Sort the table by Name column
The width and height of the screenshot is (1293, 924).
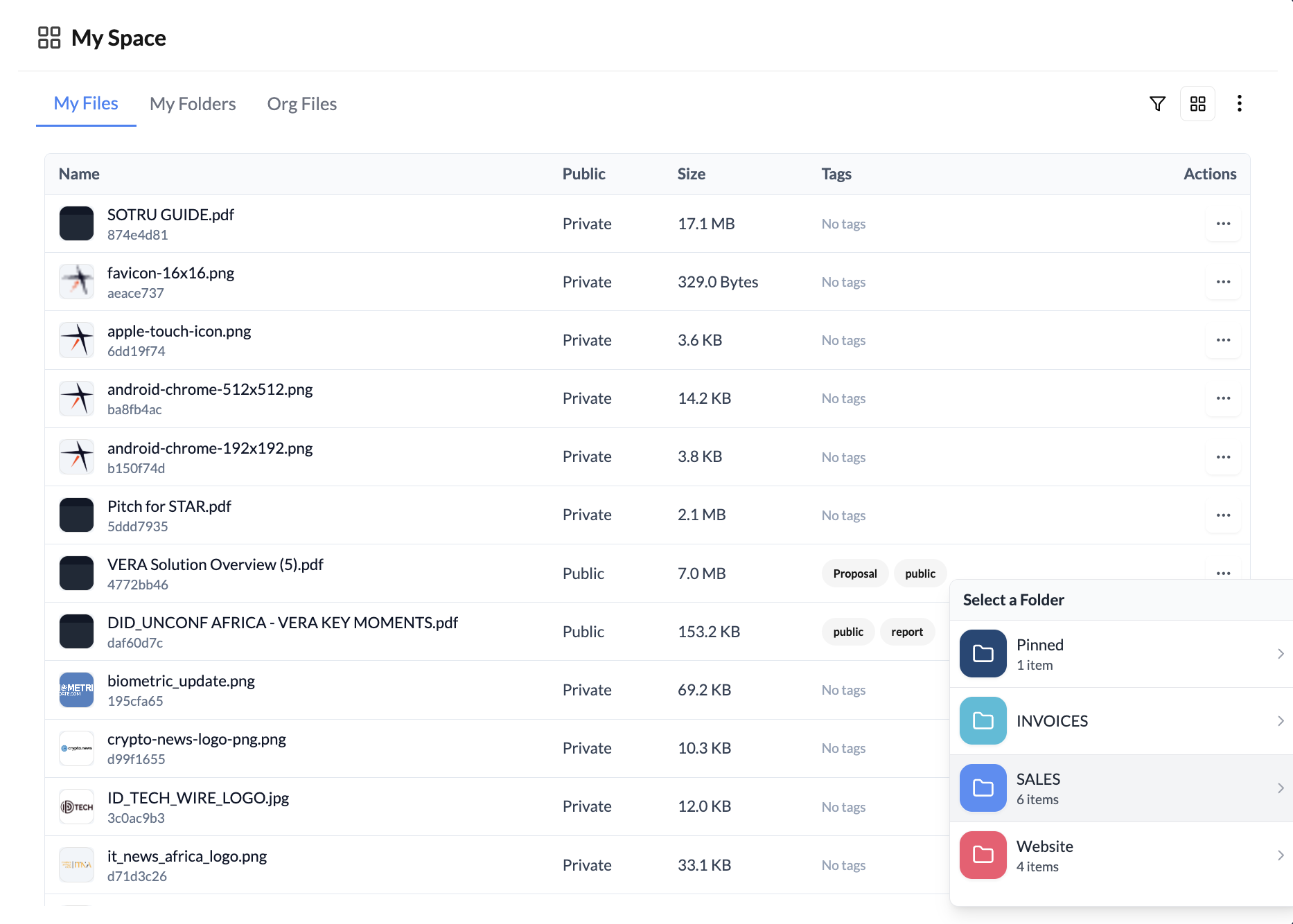point(78,174)
